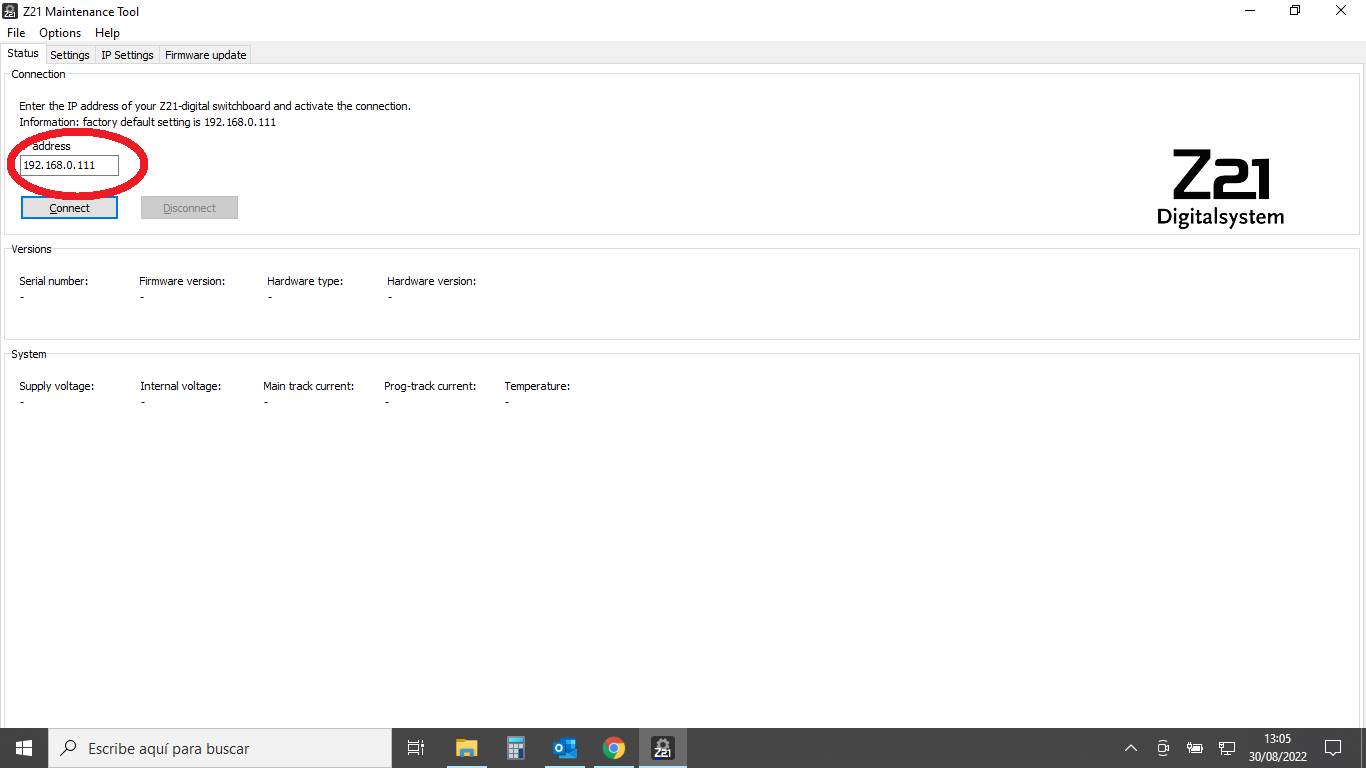Switch to the Settings tab
Viewport: 1366px width, 768px height.
point(70,55)
